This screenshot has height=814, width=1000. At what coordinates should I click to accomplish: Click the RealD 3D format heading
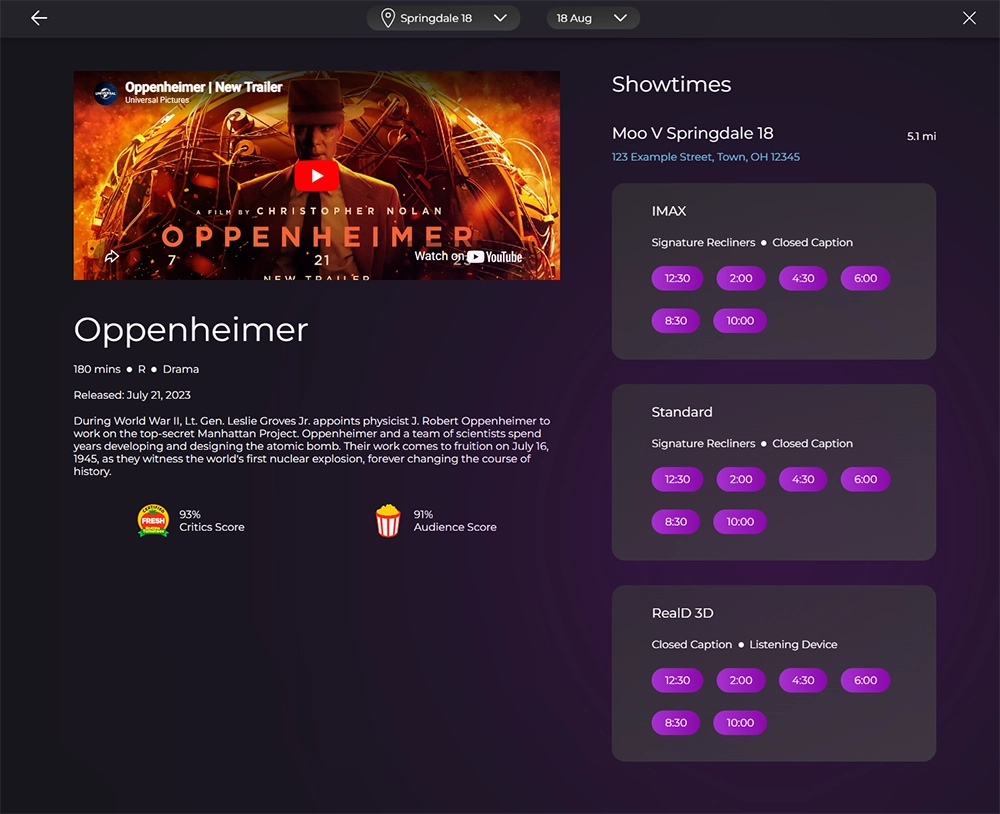[x=682, y=613]
